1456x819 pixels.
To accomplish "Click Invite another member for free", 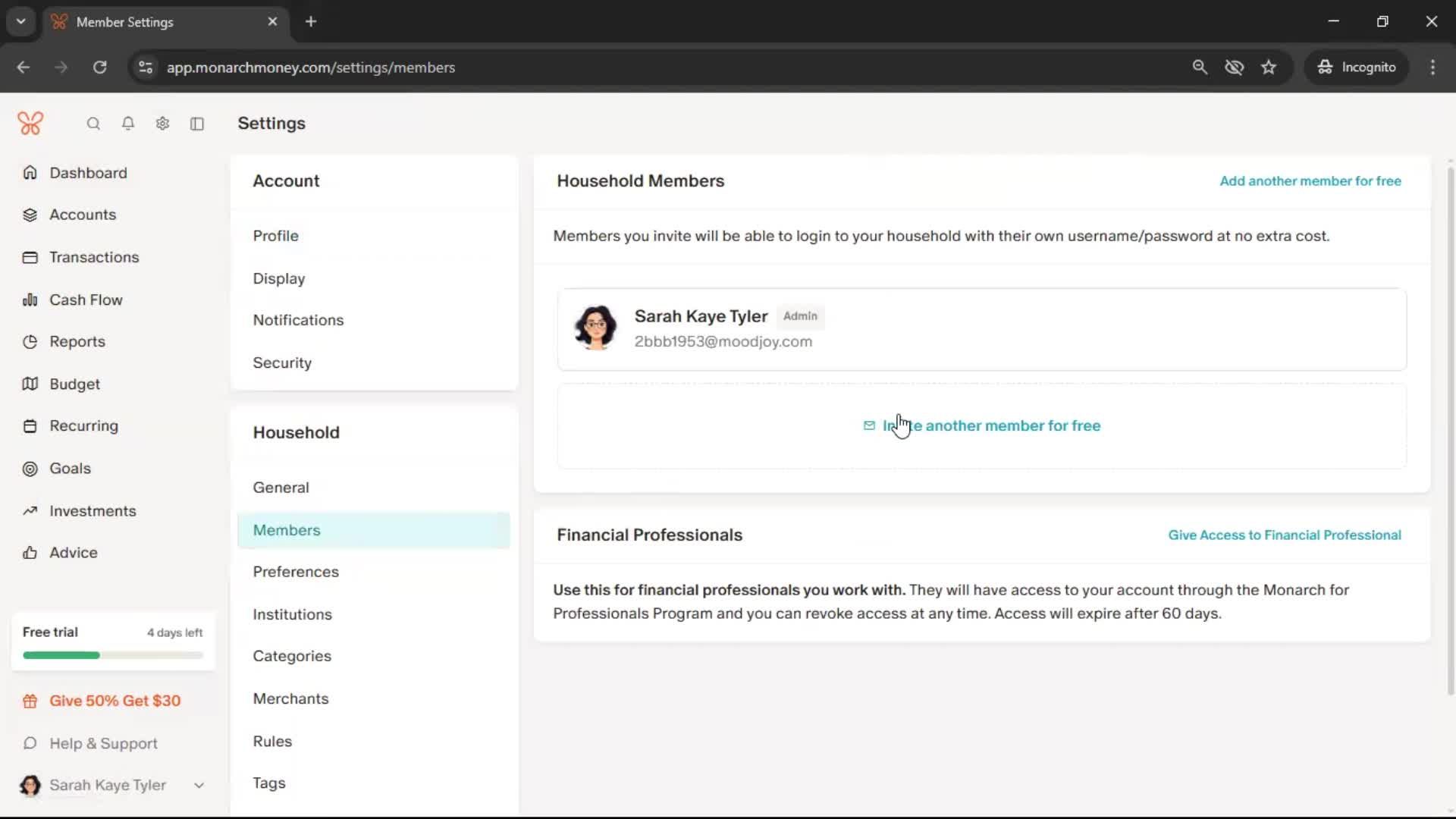I will click(990, 426).
